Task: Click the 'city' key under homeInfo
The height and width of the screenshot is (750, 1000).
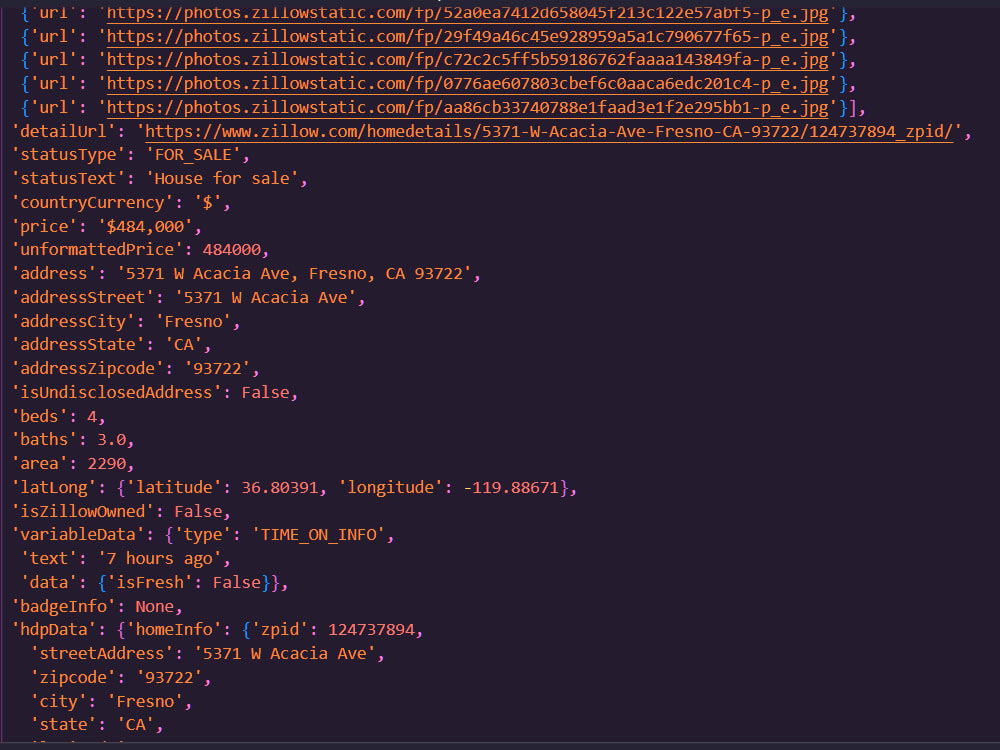Action: (59, 702)
